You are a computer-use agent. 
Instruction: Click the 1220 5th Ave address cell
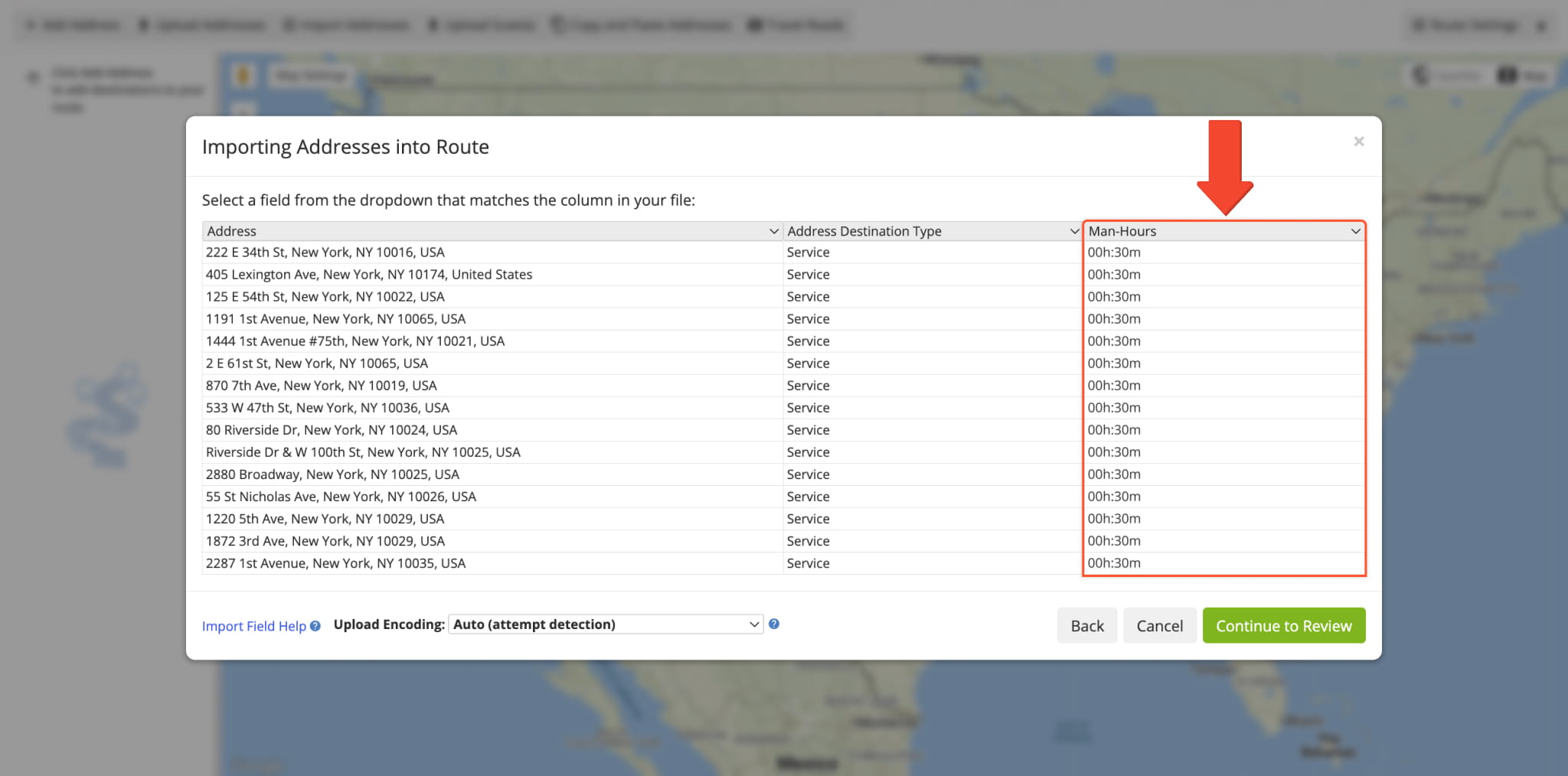pyautogui.click(x=325, y=519)
